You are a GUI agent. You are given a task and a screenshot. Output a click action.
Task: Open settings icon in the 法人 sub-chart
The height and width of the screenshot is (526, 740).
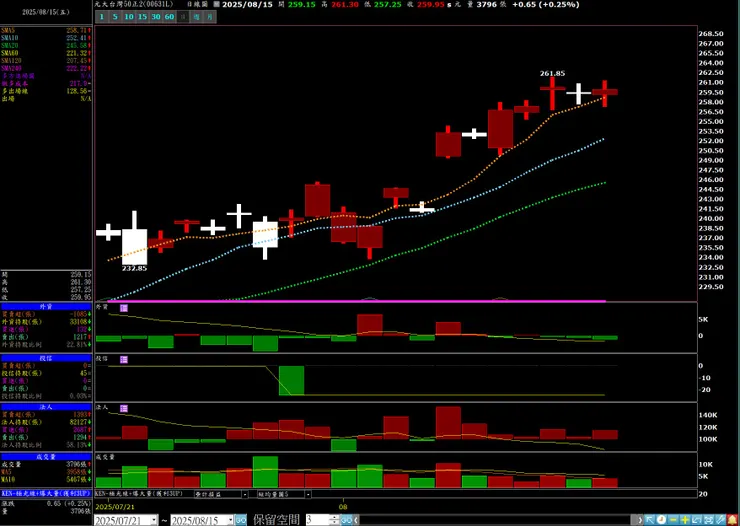pos(124,409)
